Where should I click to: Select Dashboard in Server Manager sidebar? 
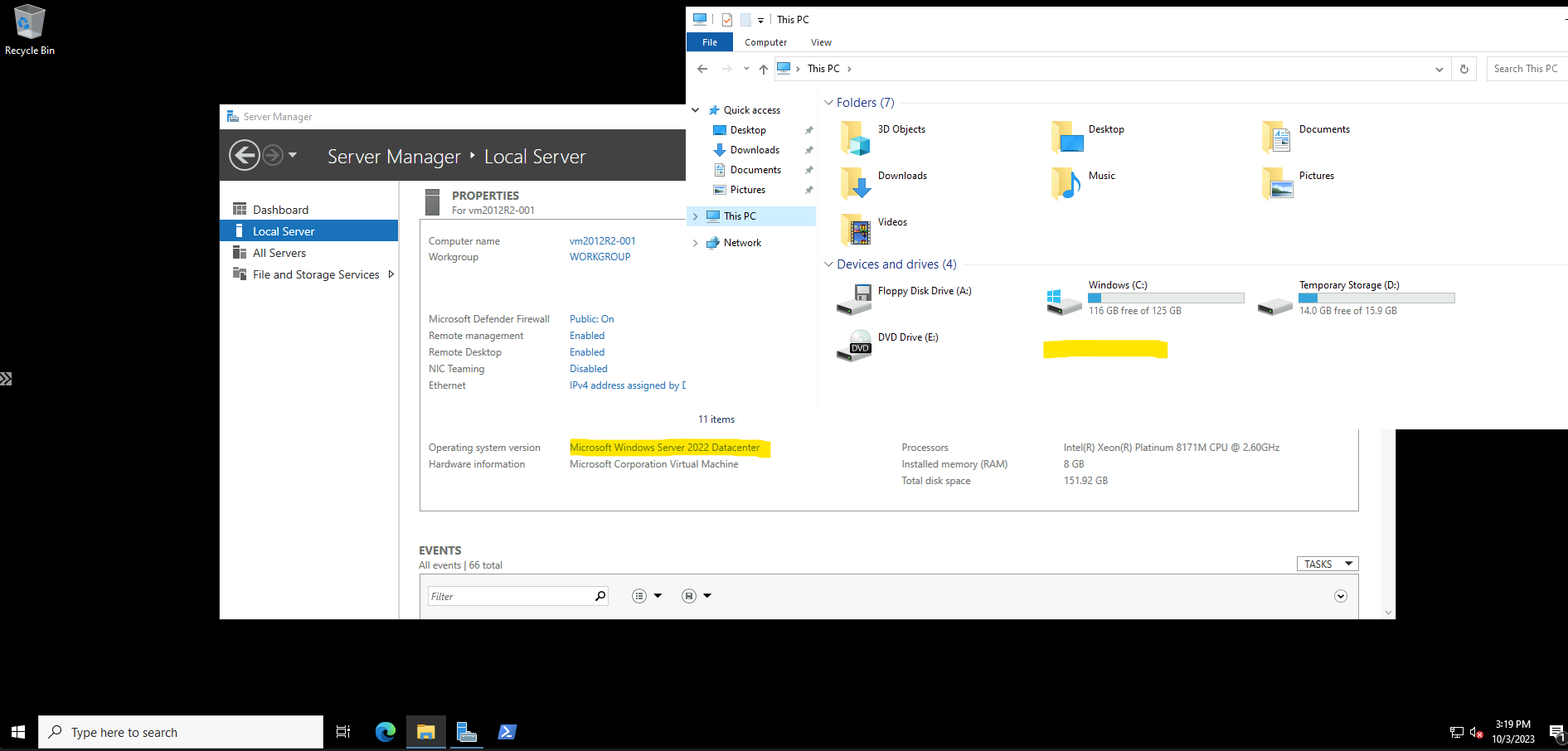[280, 210]
